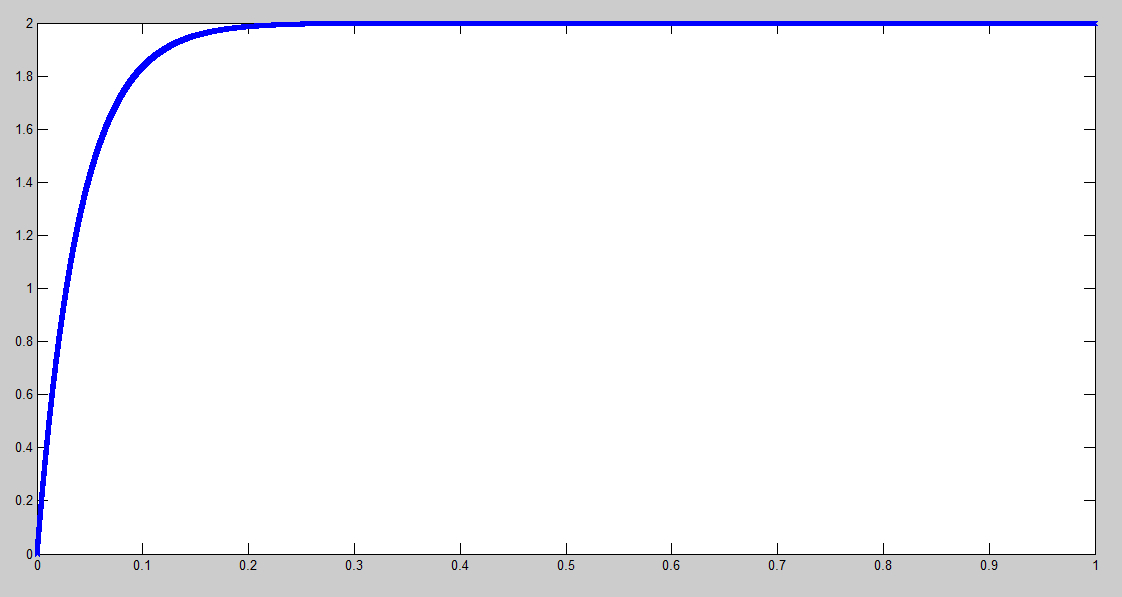Select the x-axis tick label 0.5

[567, 565]
